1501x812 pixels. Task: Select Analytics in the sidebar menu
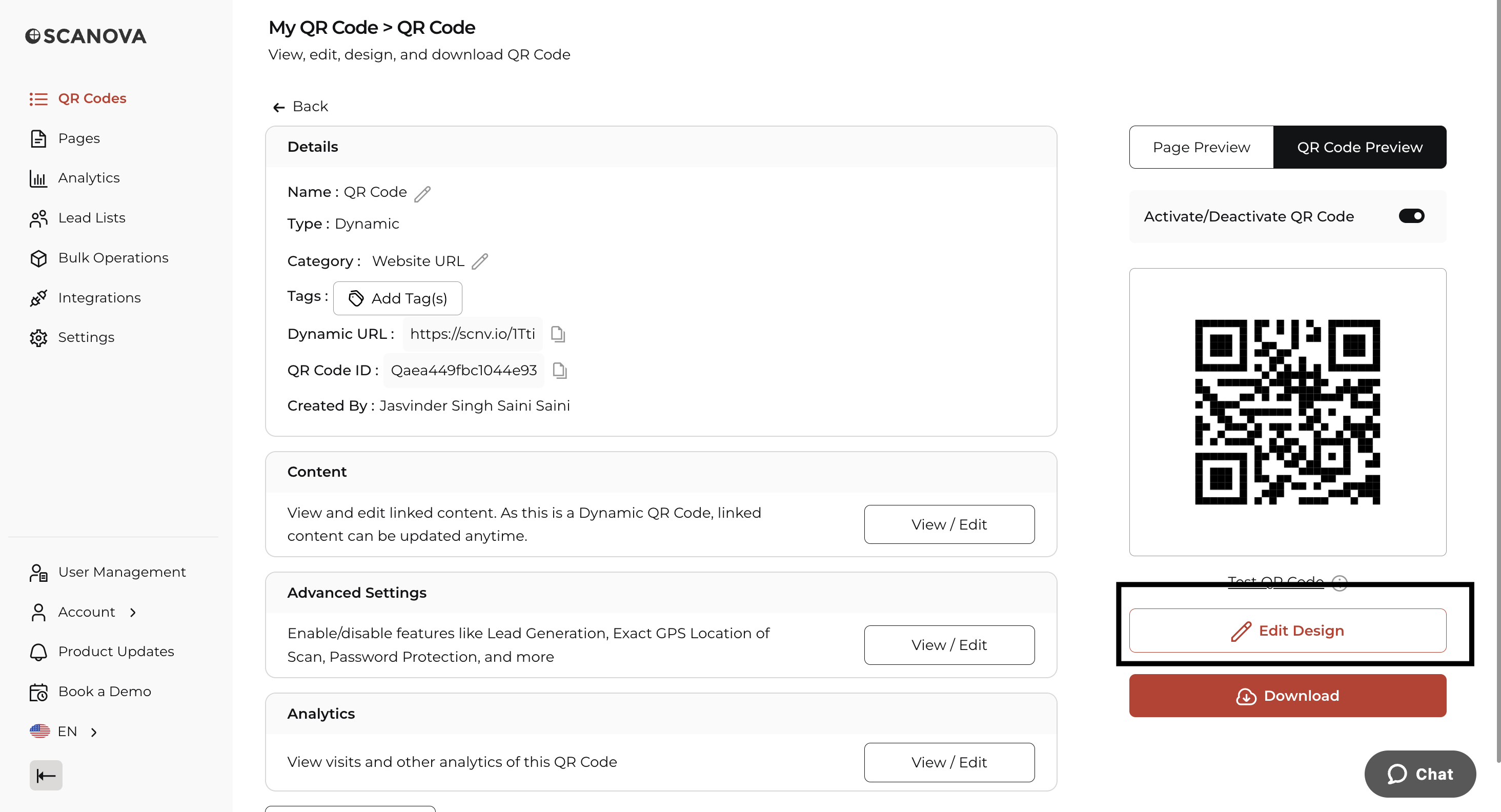(89, 178)
